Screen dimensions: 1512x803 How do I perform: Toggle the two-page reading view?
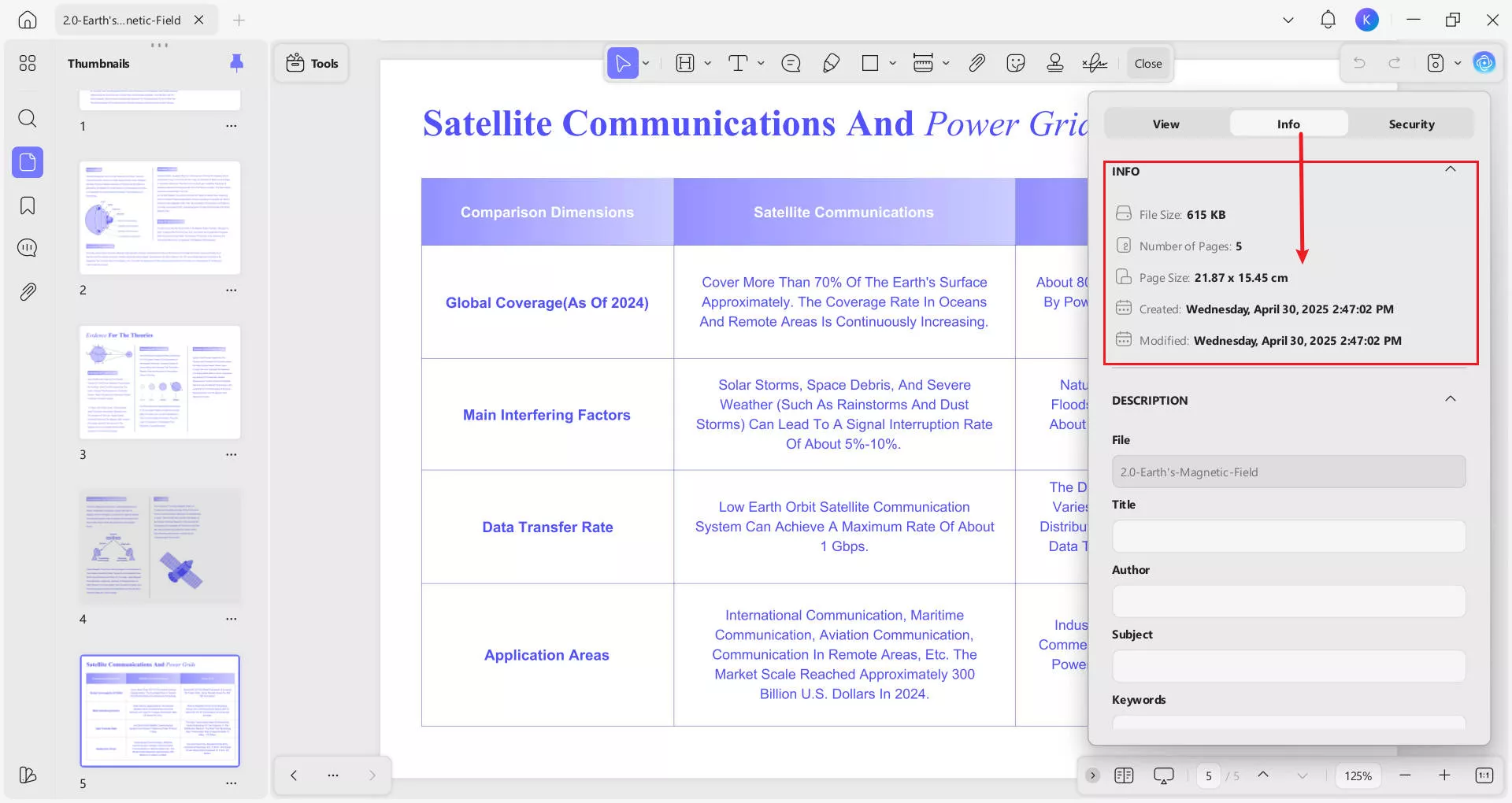[1124, 775]
